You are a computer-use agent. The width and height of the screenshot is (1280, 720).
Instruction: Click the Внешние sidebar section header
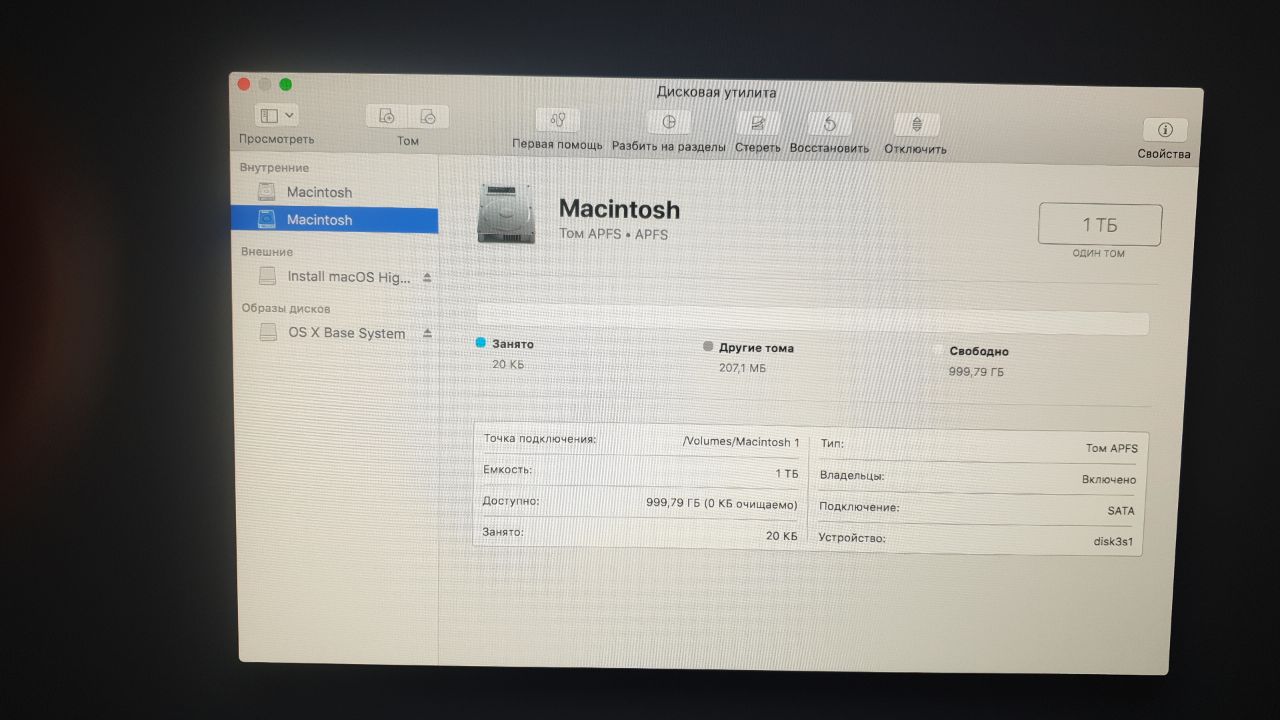(267, 252)
